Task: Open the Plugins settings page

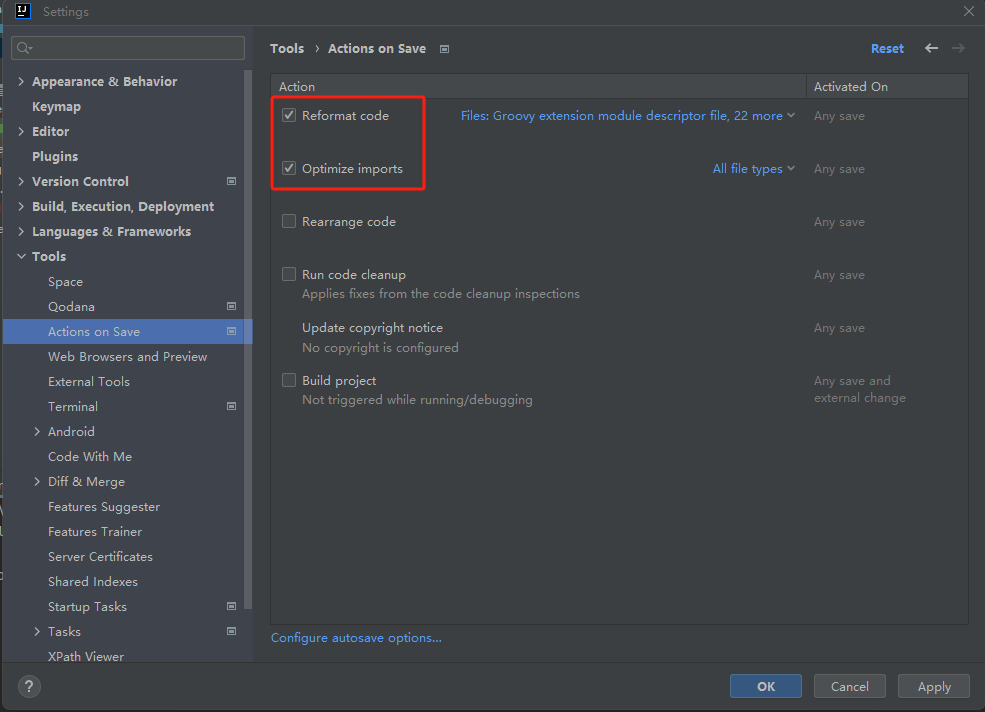Action: point(54,157)
